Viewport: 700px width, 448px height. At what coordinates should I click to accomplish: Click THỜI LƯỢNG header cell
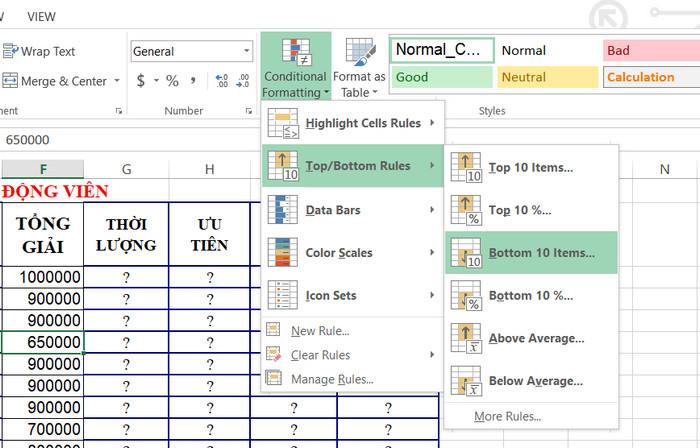click(x=126, y=234)
